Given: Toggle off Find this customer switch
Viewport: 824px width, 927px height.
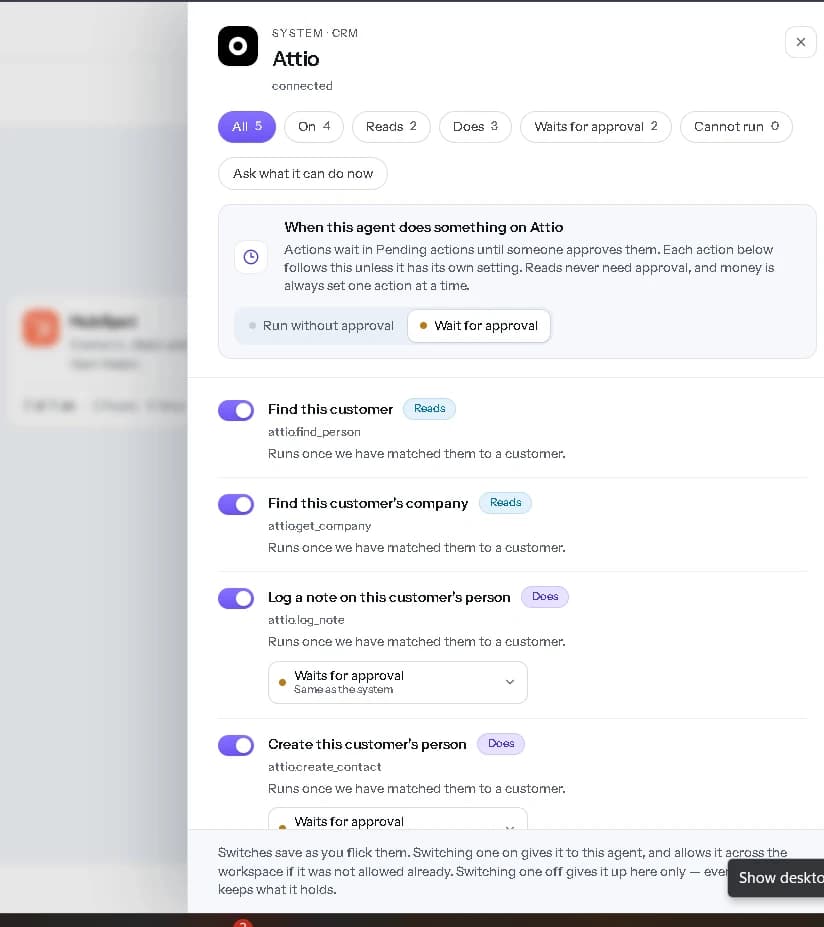Looking at the screenshot, I should tap(236, 410).
